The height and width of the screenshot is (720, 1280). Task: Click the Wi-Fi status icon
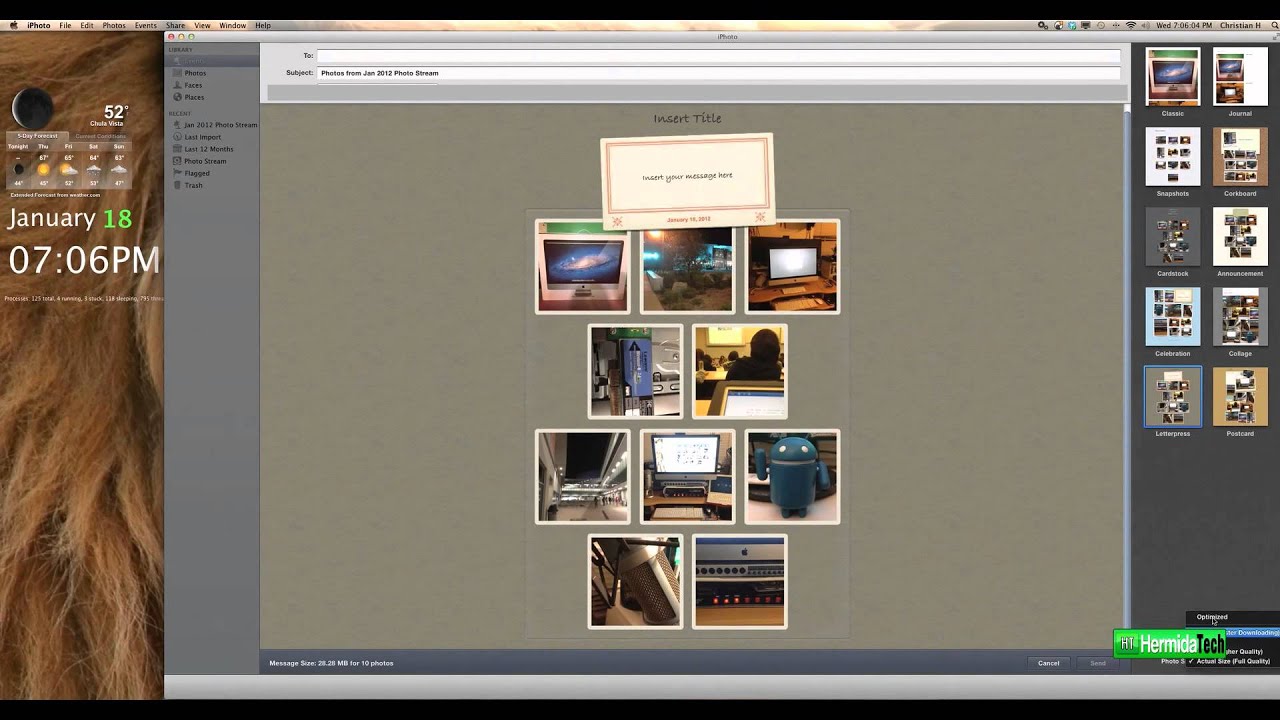1131,25
